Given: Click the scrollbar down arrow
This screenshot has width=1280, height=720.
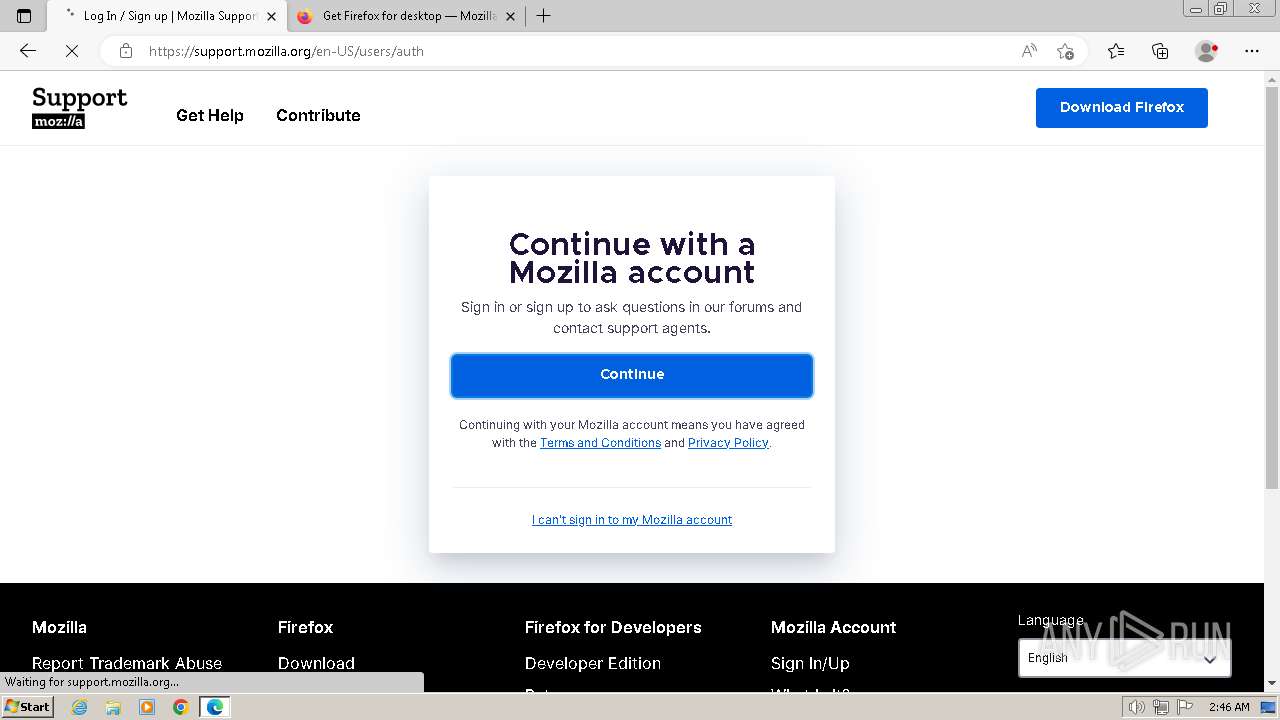Looking at the screenshot, I should [1272, 683].
